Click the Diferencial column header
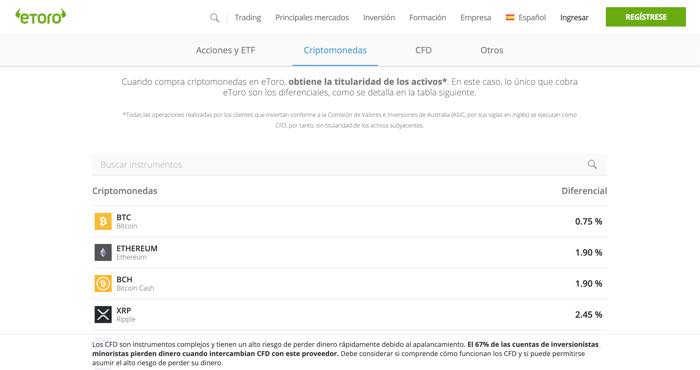Screen dimensions: 700x370 [584, 191]
